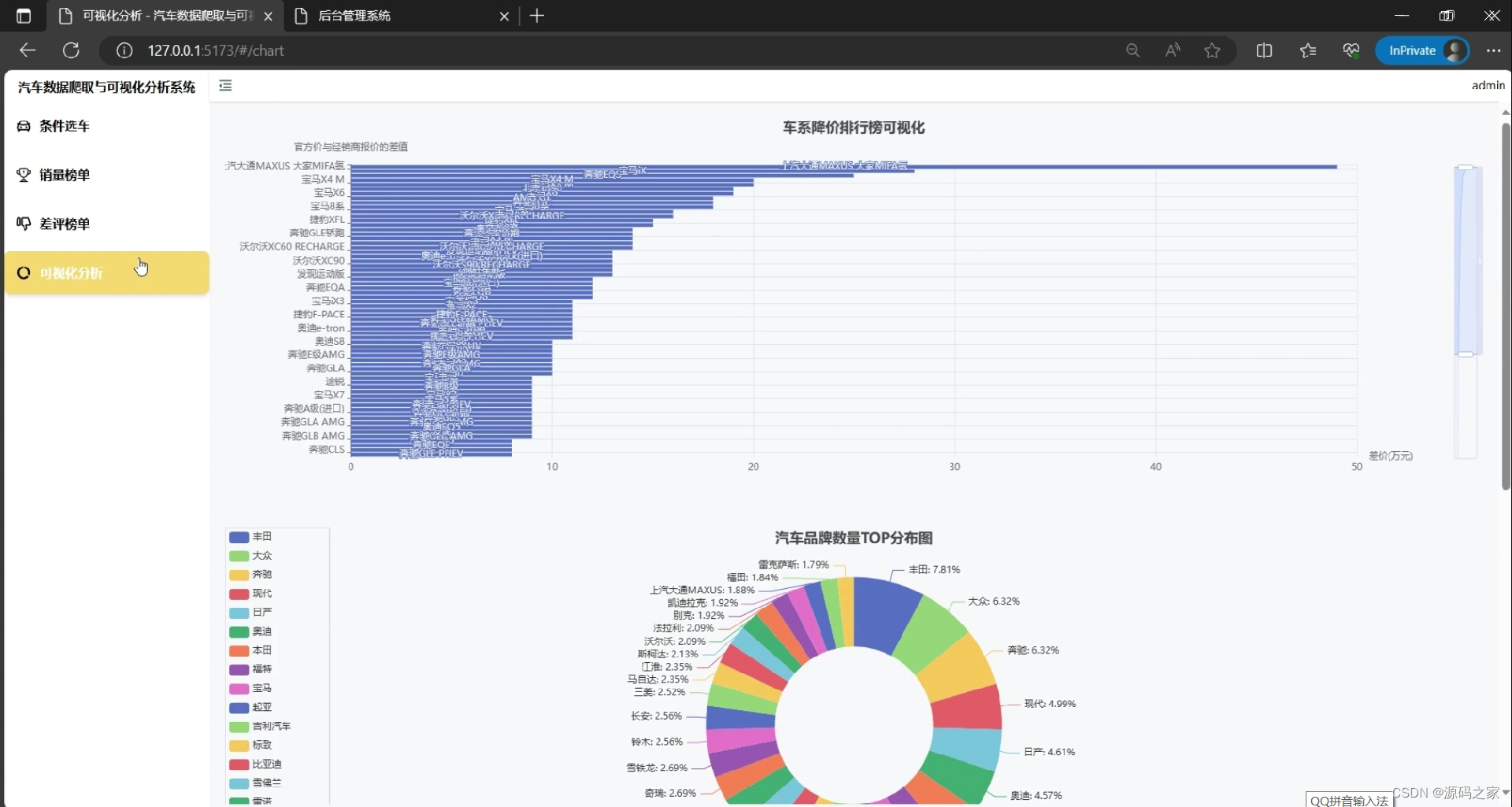Click the 雷克萨斯 1.79% pie label
The image size is (1512, 807).
tap(794, 564)
